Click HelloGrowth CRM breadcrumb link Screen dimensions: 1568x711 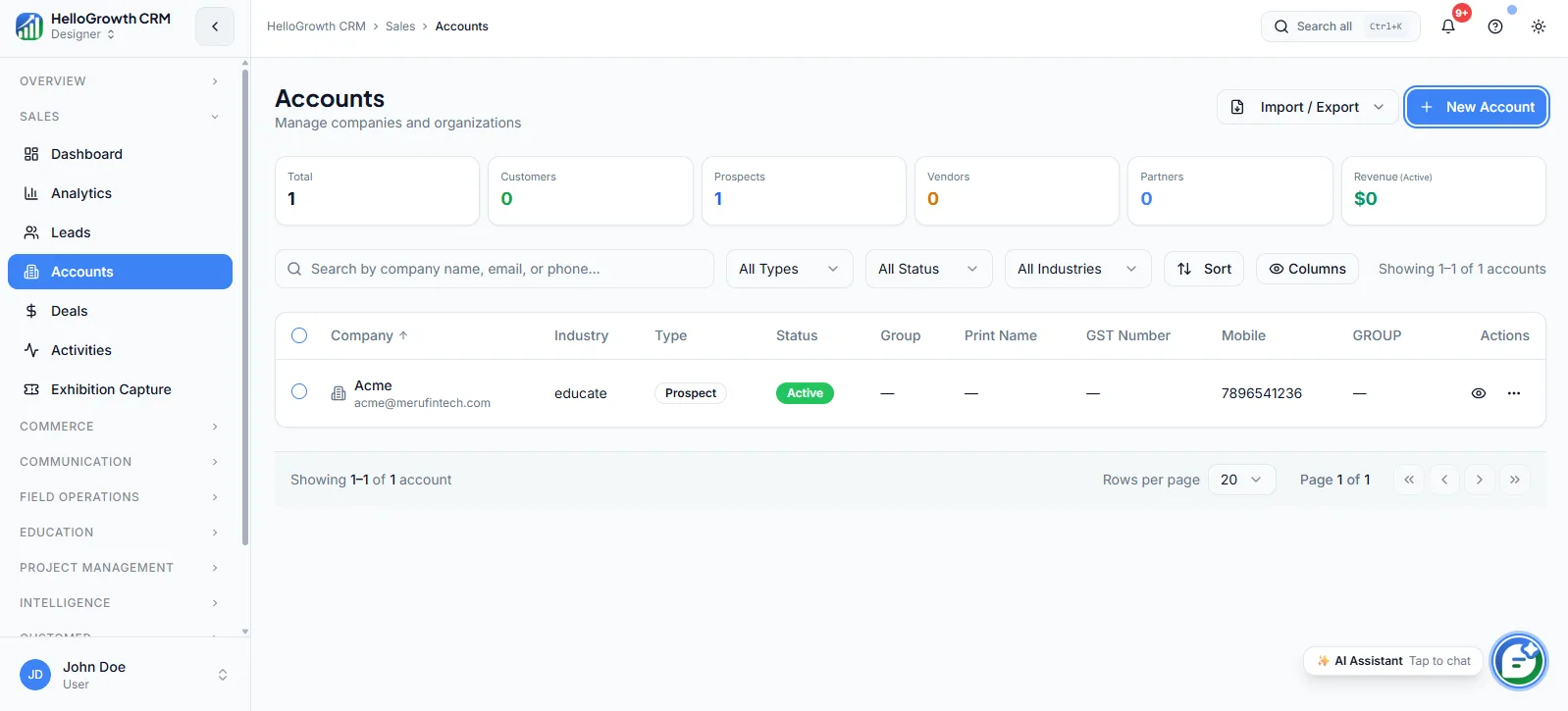316,26
